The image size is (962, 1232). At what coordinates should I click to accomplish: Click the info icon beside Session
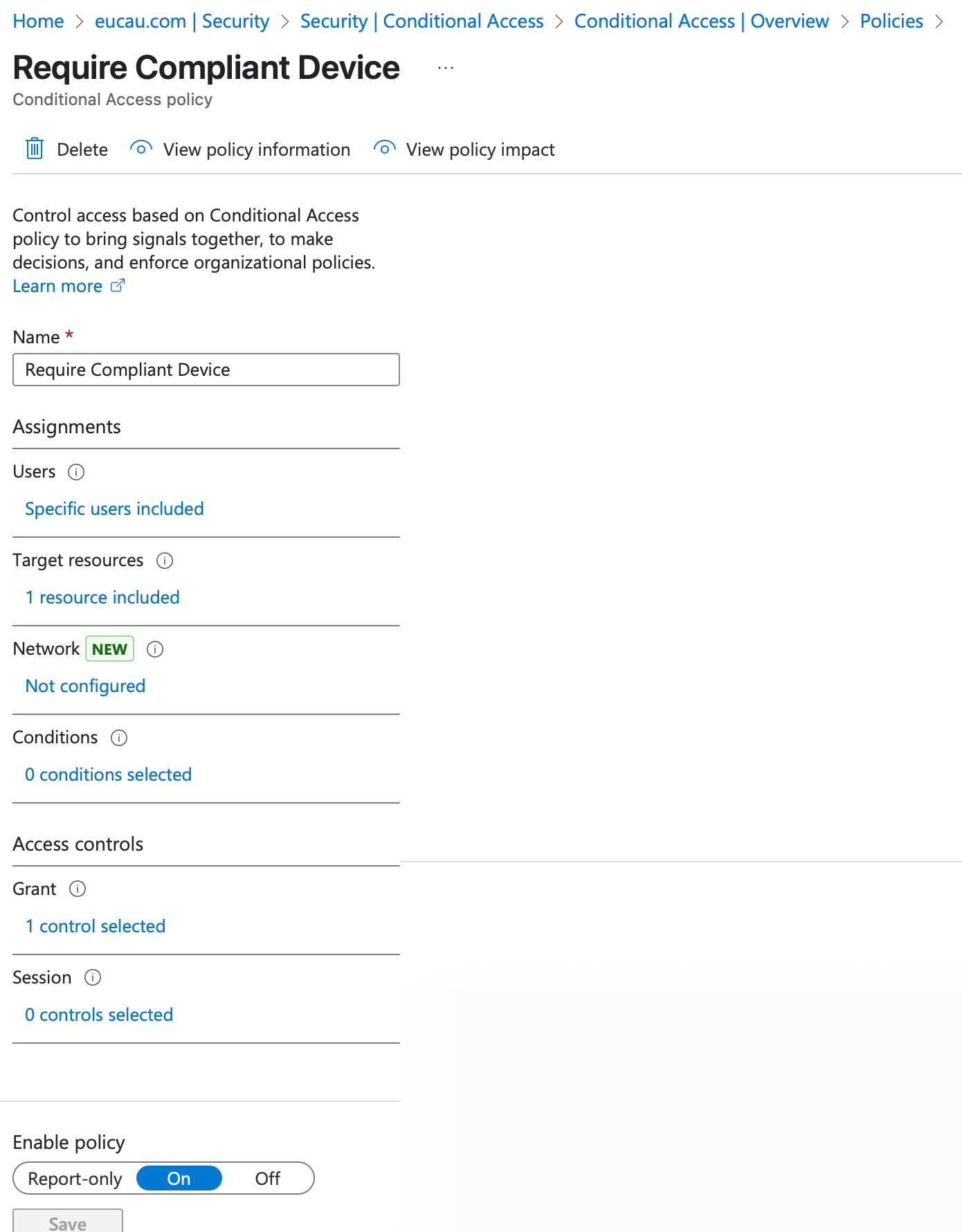tap(93, 978)
